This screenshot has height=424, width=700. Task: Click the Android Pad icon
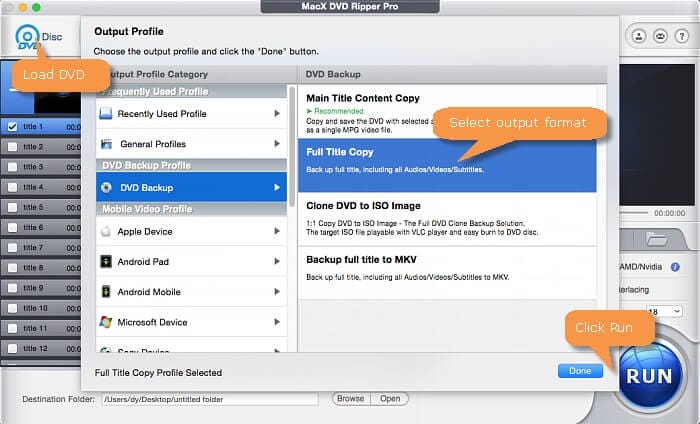(x=106, y=262)
